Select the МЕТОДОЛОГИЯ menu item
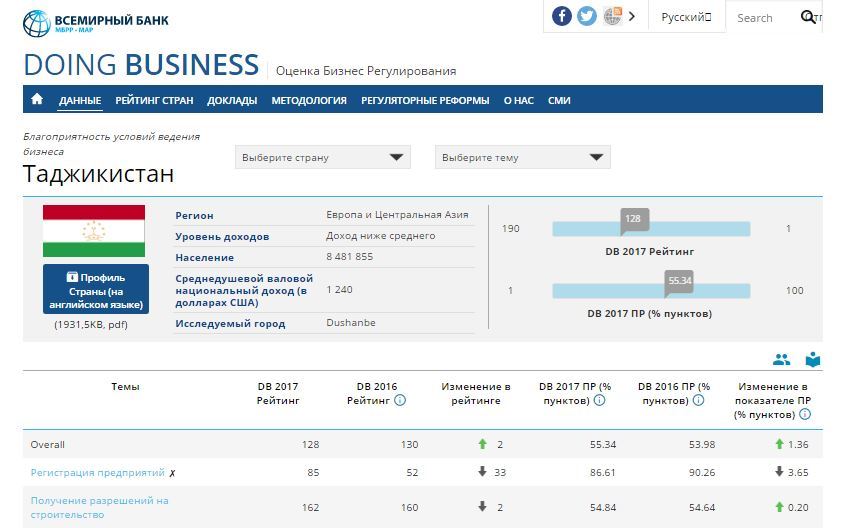This screenshot has height=528, width=867. pyautogui.click(x=309, y=100)
